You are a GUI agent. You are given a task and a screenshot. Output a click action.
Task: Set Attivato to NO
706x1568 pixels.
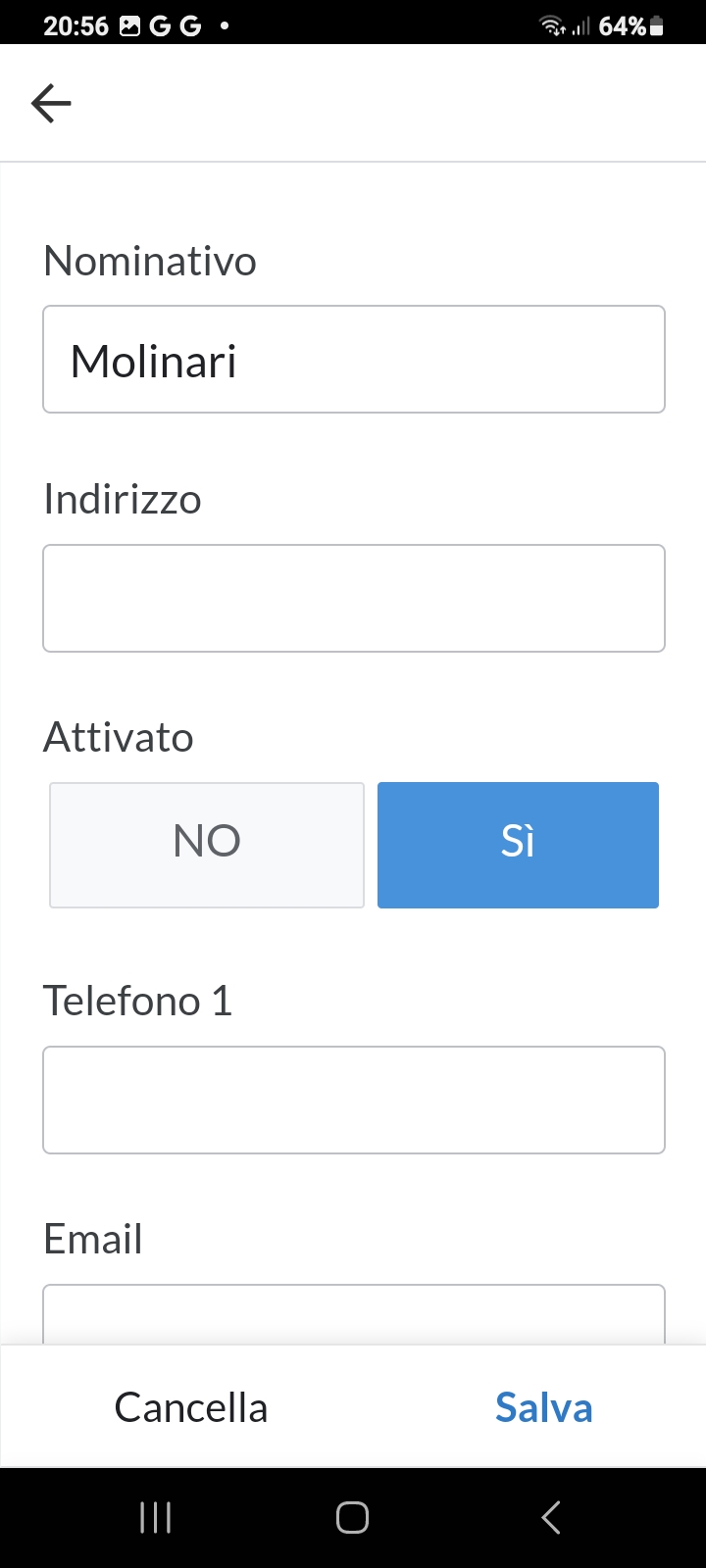coord(207,845)
